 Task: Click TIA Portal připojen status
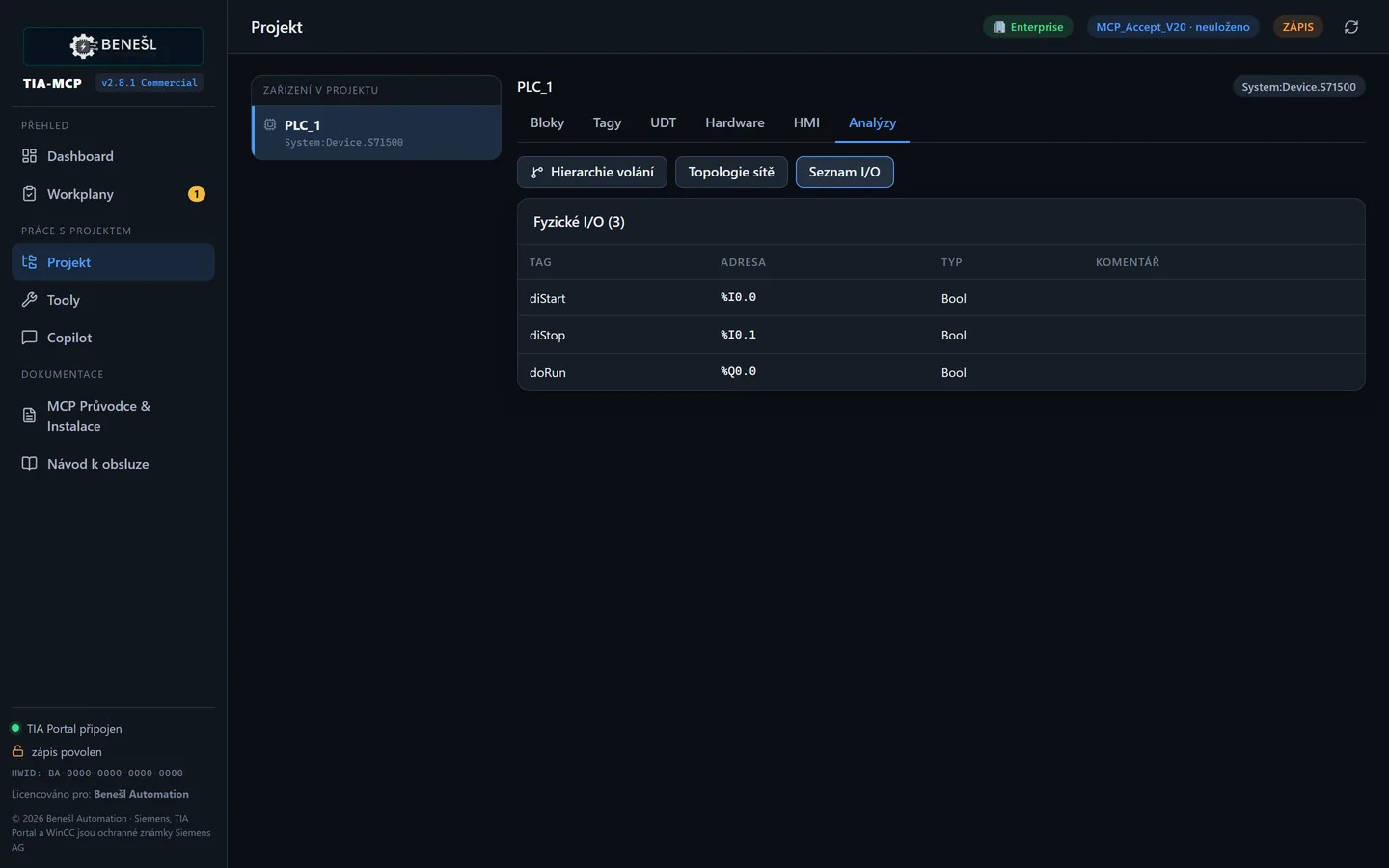click(74, 728)
